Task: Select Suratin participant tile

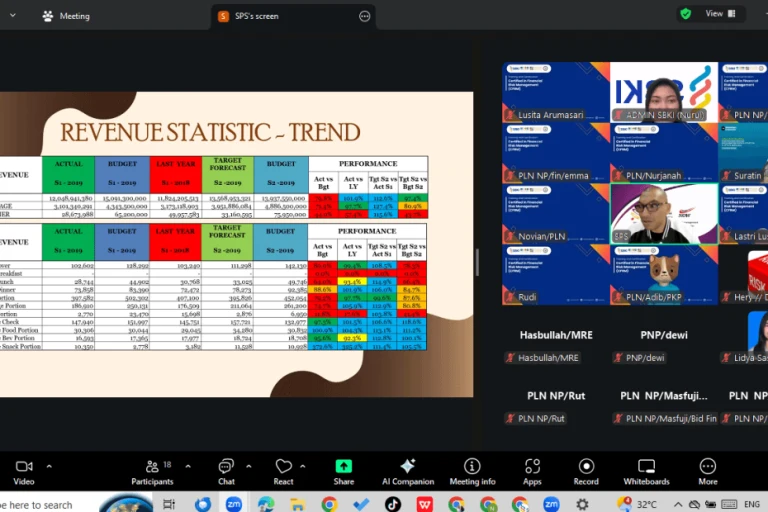Action: click(x=743, y=152)
